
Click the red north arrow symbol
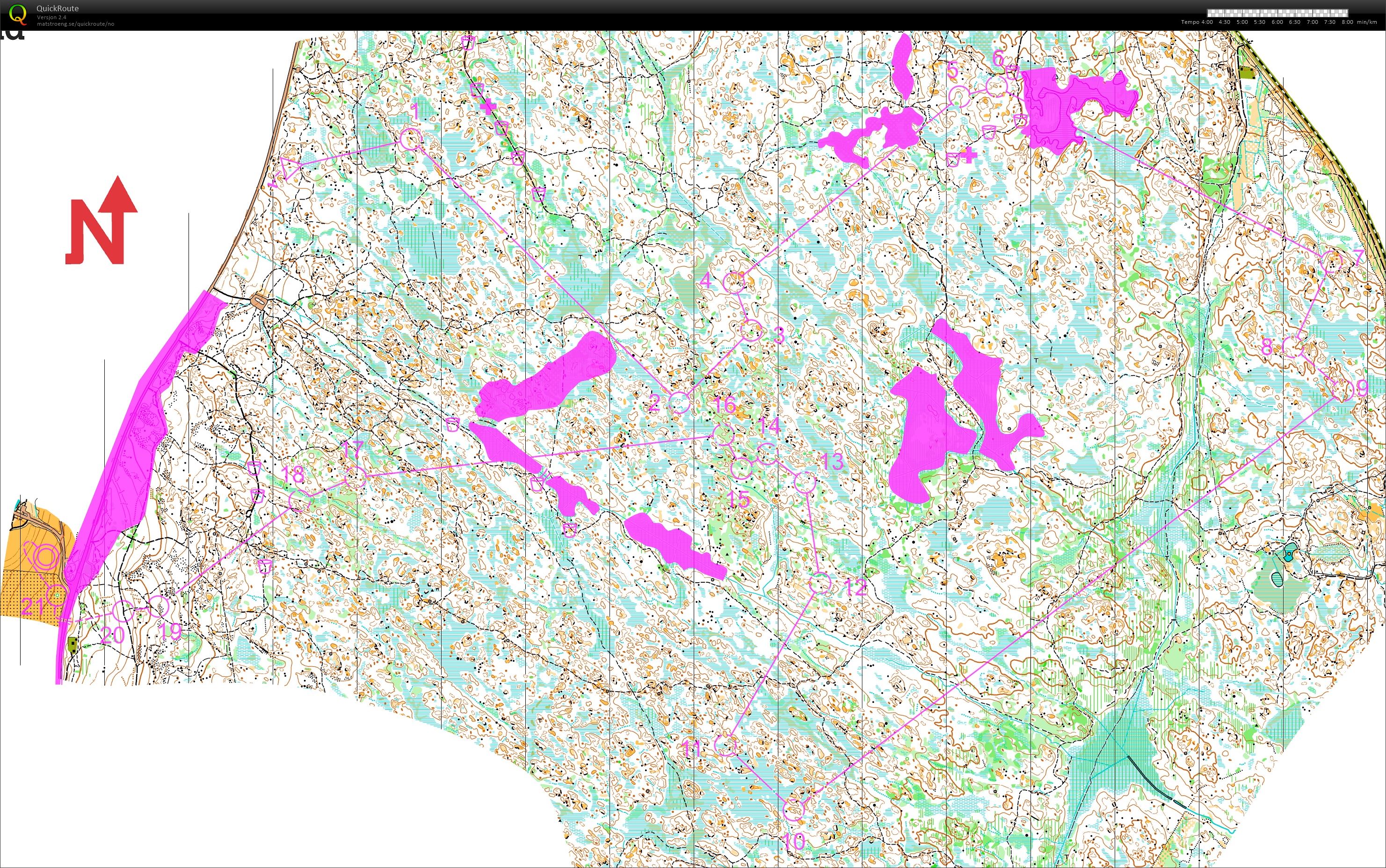click(x=102, y=220)
